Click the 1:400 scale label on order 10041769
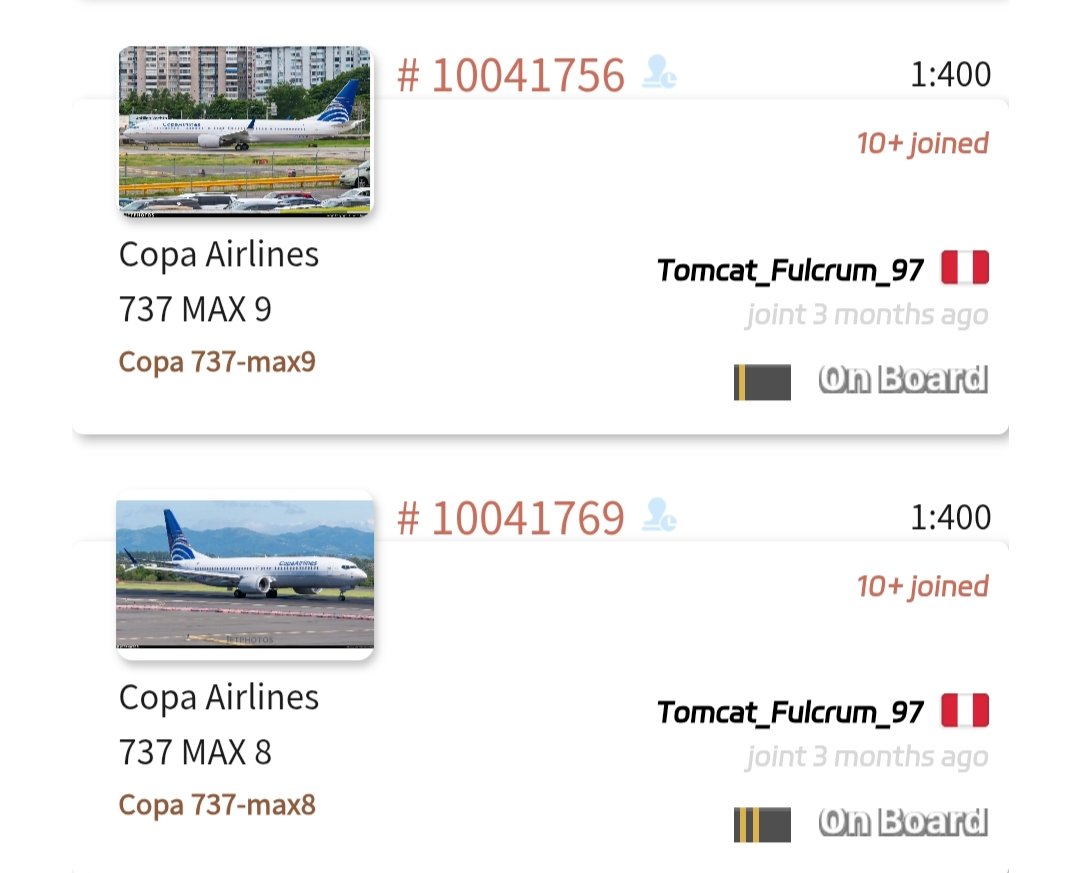 click(950, 517)
